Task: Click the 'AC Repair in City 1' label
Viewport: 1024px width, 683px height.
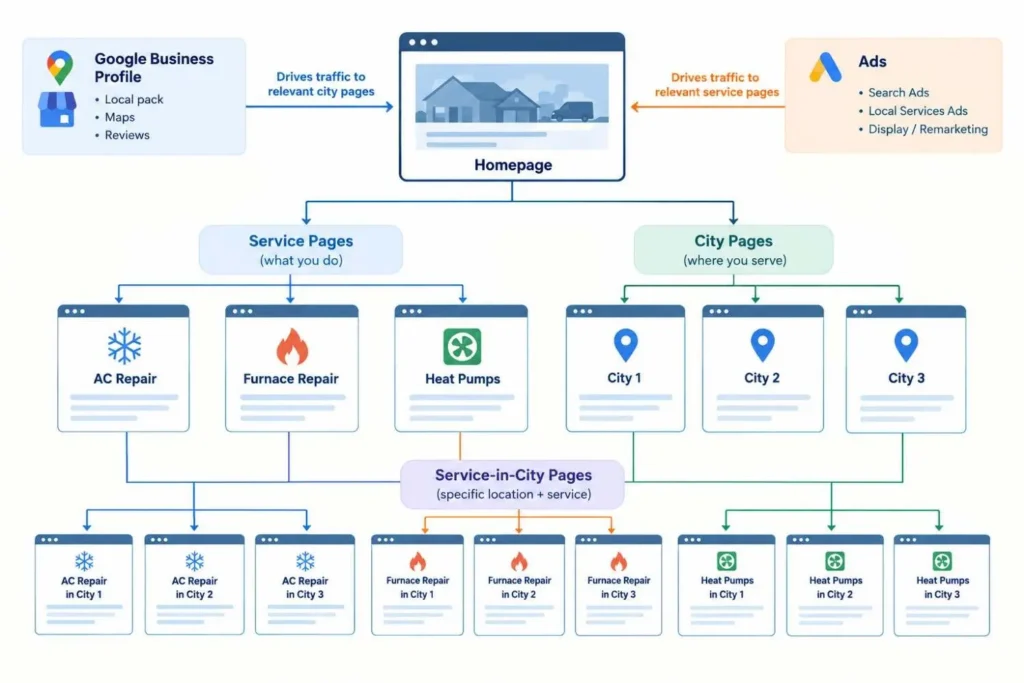Action: pyautogui.click(x=84, y=588)
